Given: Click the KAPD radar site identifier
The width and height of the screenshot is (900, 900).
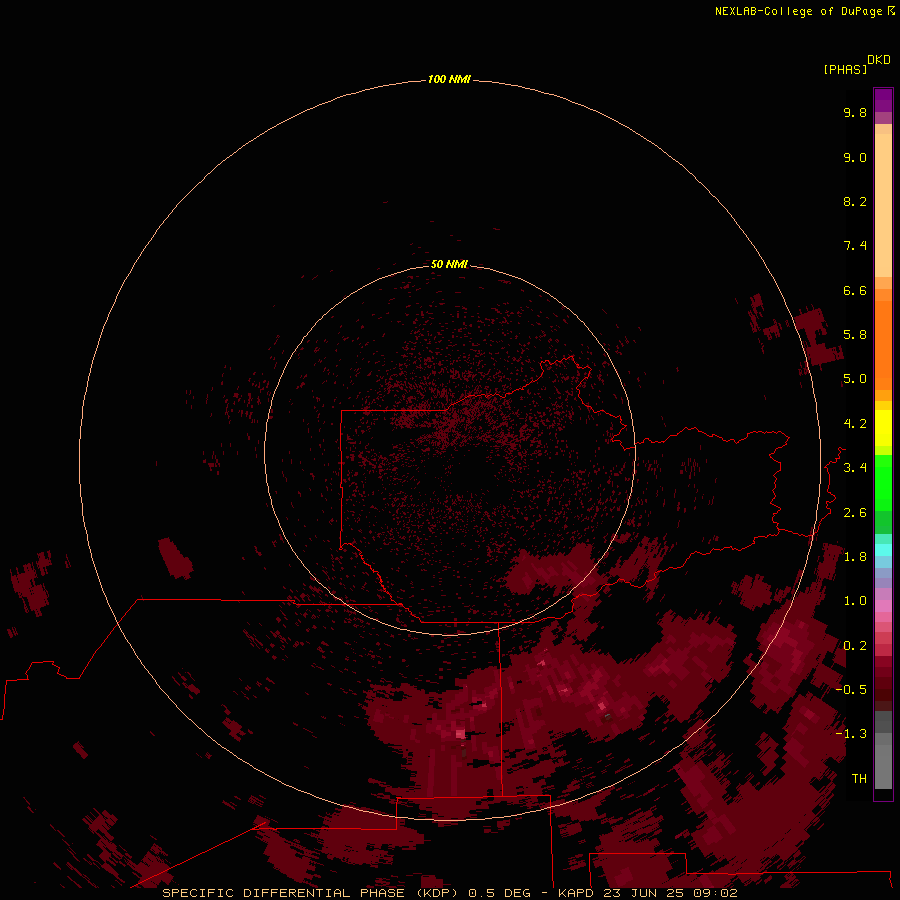Looking at the screenshot, I should tap(576, 893).
